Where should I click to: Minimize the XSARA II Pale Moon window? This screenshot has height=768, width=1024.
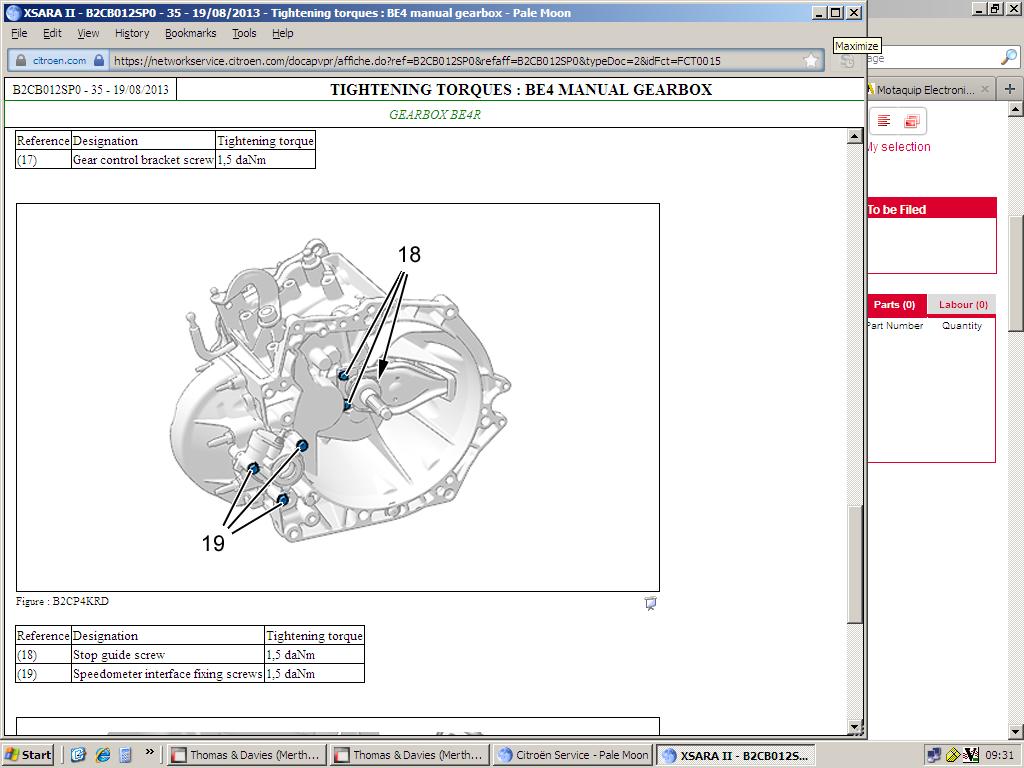[x=820, y=12]
